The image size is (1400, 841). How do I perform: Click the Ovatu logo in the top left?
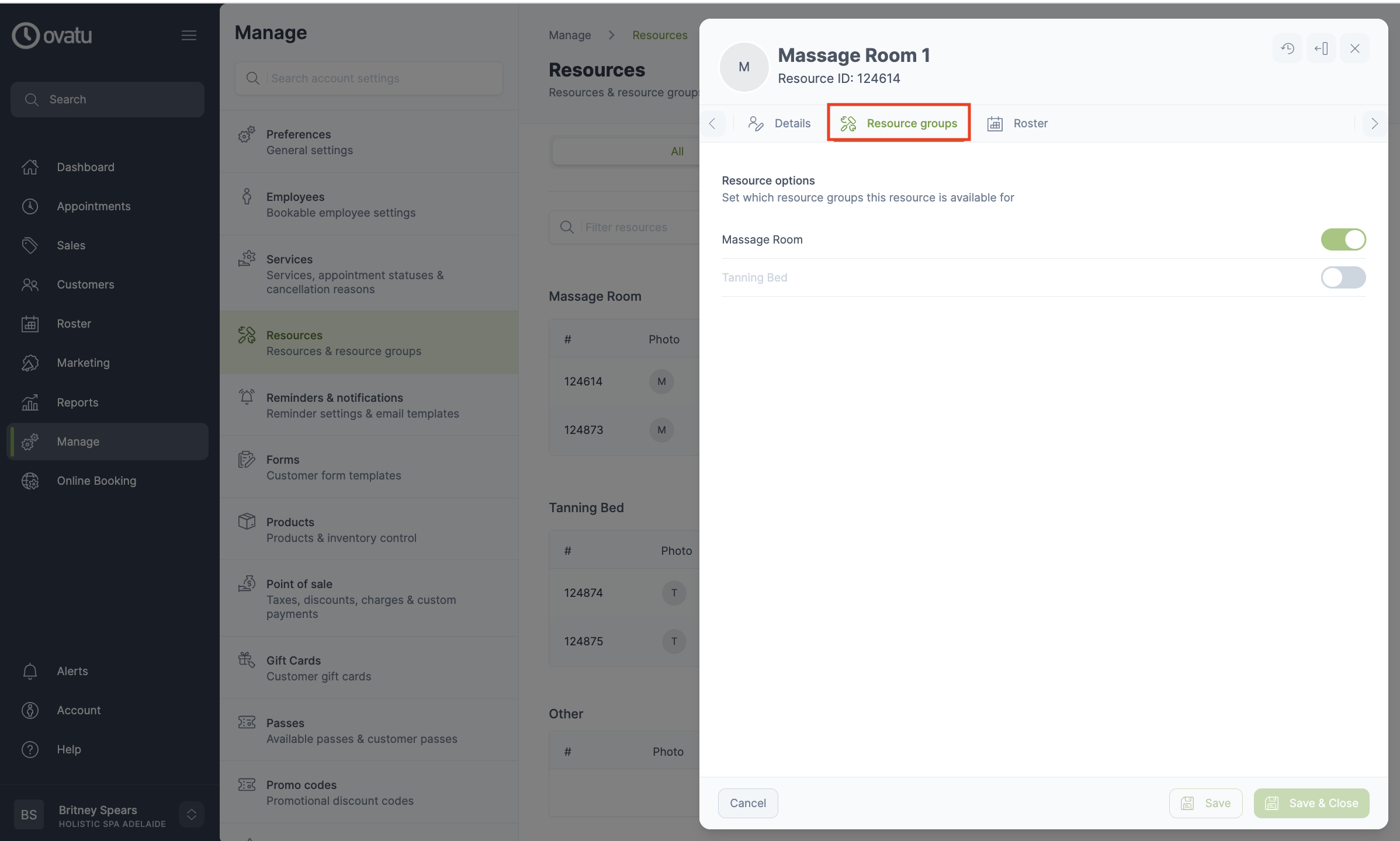51,36
